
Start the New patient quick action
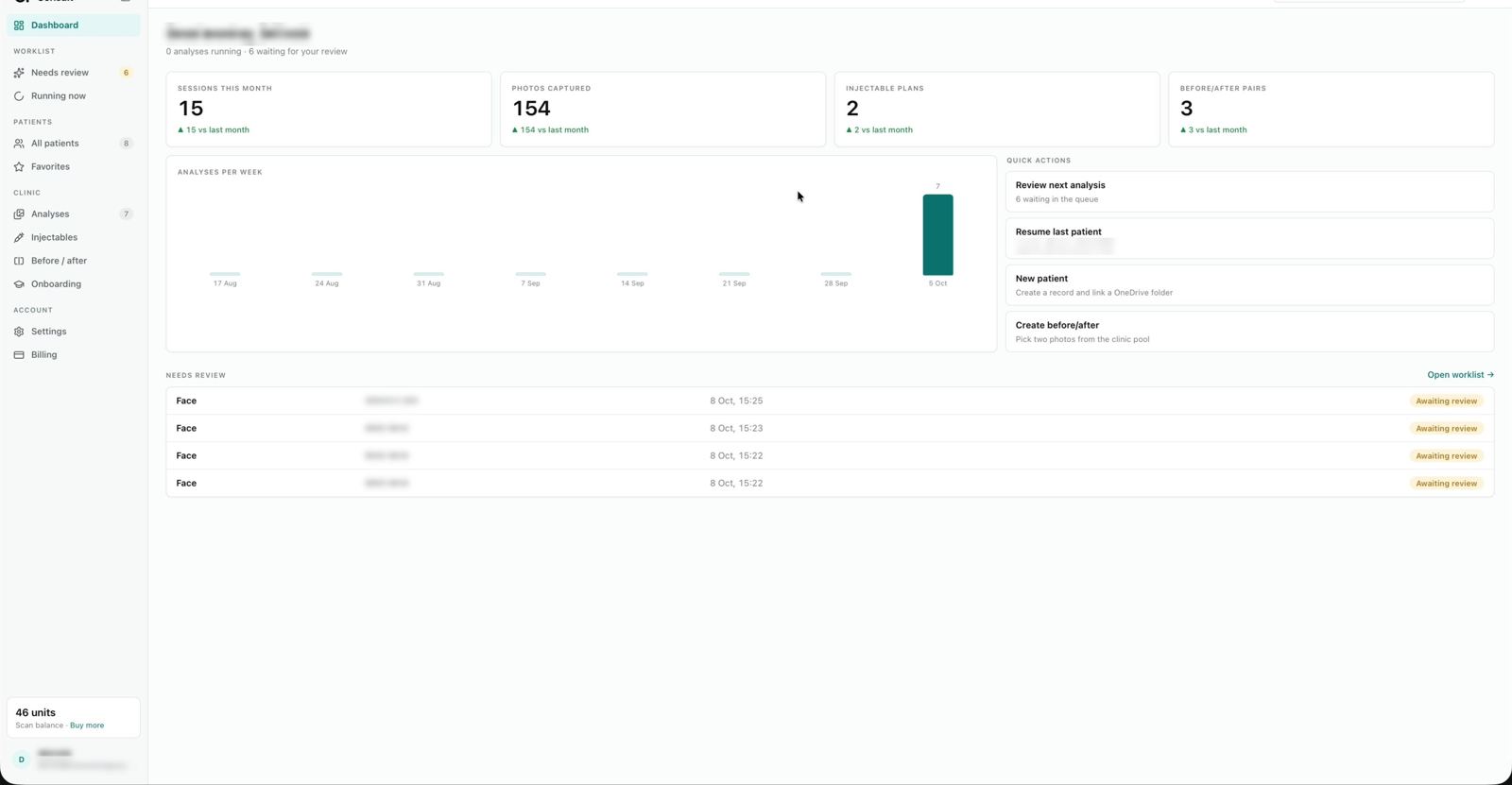point(1249,285)
